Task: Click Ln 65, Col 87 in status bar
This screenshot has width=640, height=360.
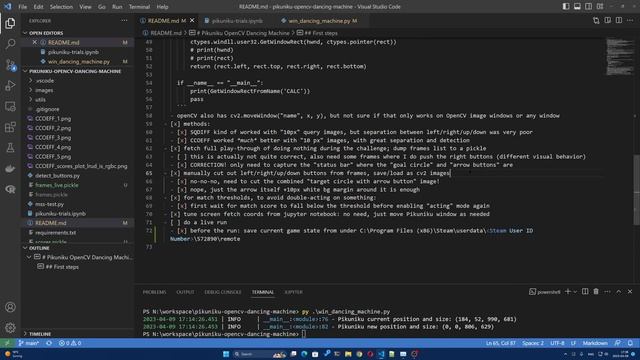Action: pos(500,343)
